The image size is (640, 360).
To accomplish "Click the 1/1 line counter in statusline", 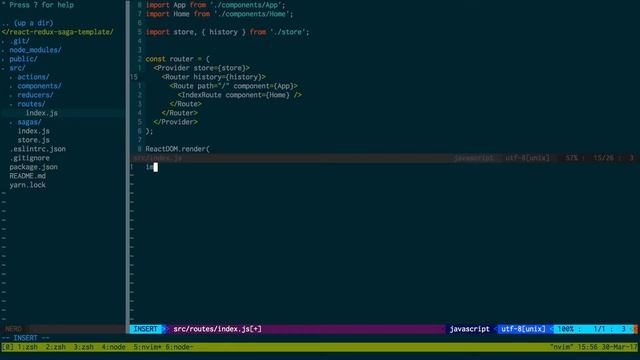I will (x=599, y=329).
